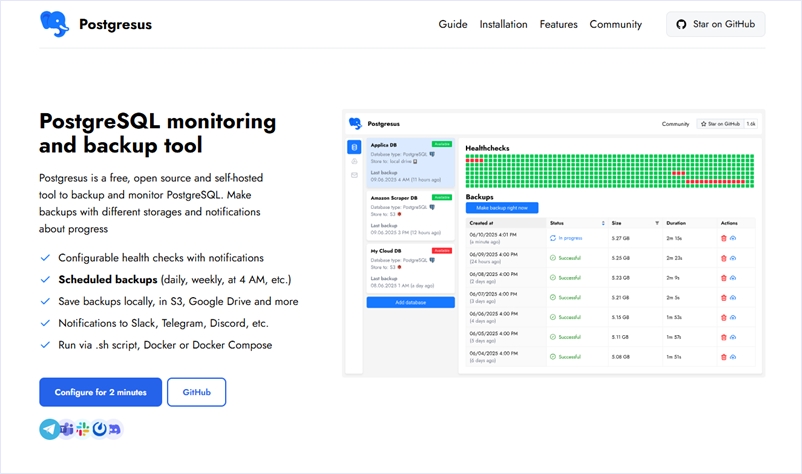Click the Slack logo icon
The image size is (802, 474).
coord(83,429)
